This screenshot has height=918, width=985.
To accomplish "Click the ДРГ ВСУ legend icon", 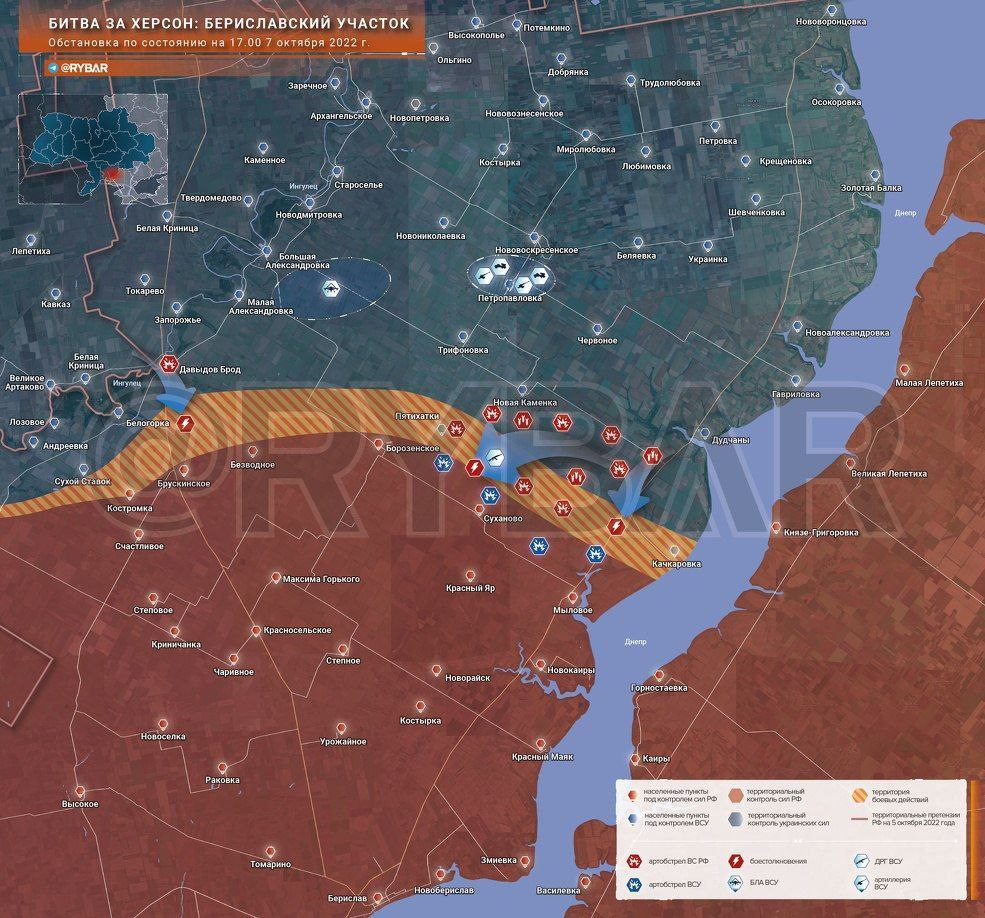I will tap(859, 860).
